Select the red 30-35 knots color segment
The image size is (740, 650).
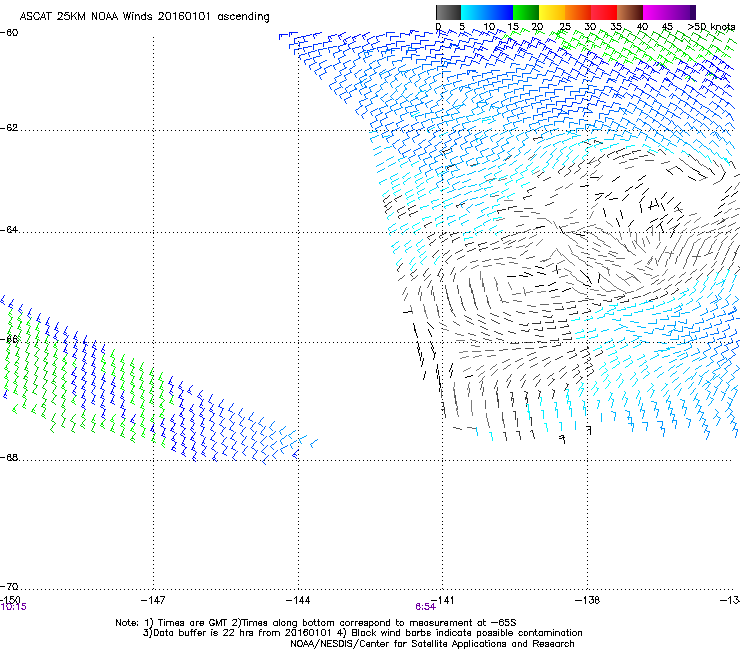604,12
